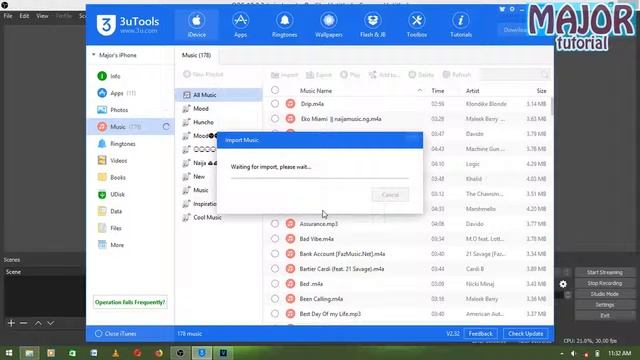Click the Feedback button
This screenshot has height=360, width=640.
point(480,333)
